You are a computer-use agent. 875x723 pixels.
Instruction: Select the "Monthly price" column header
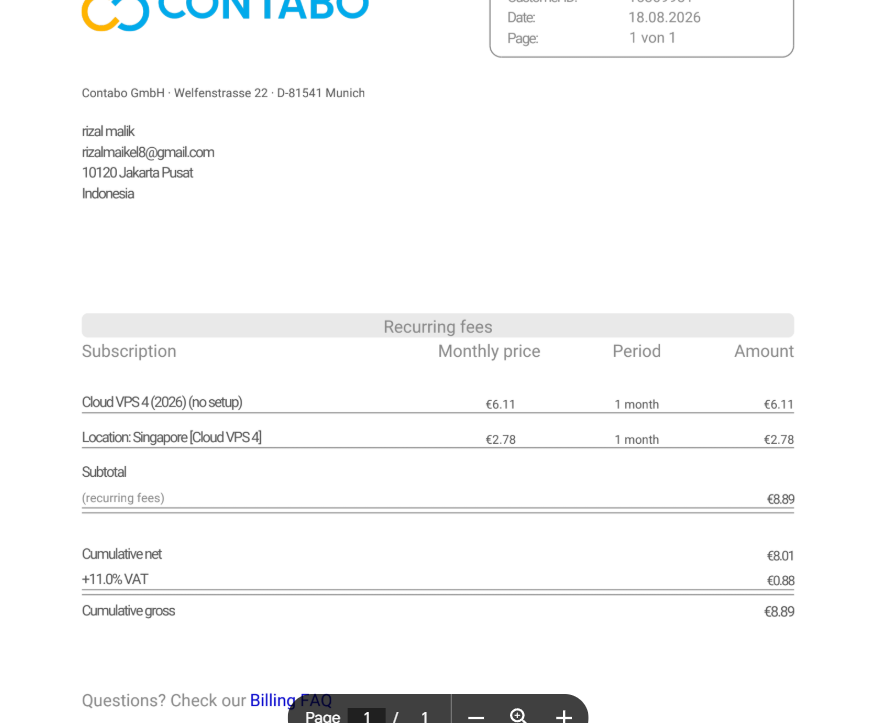[x=489, y=351]
